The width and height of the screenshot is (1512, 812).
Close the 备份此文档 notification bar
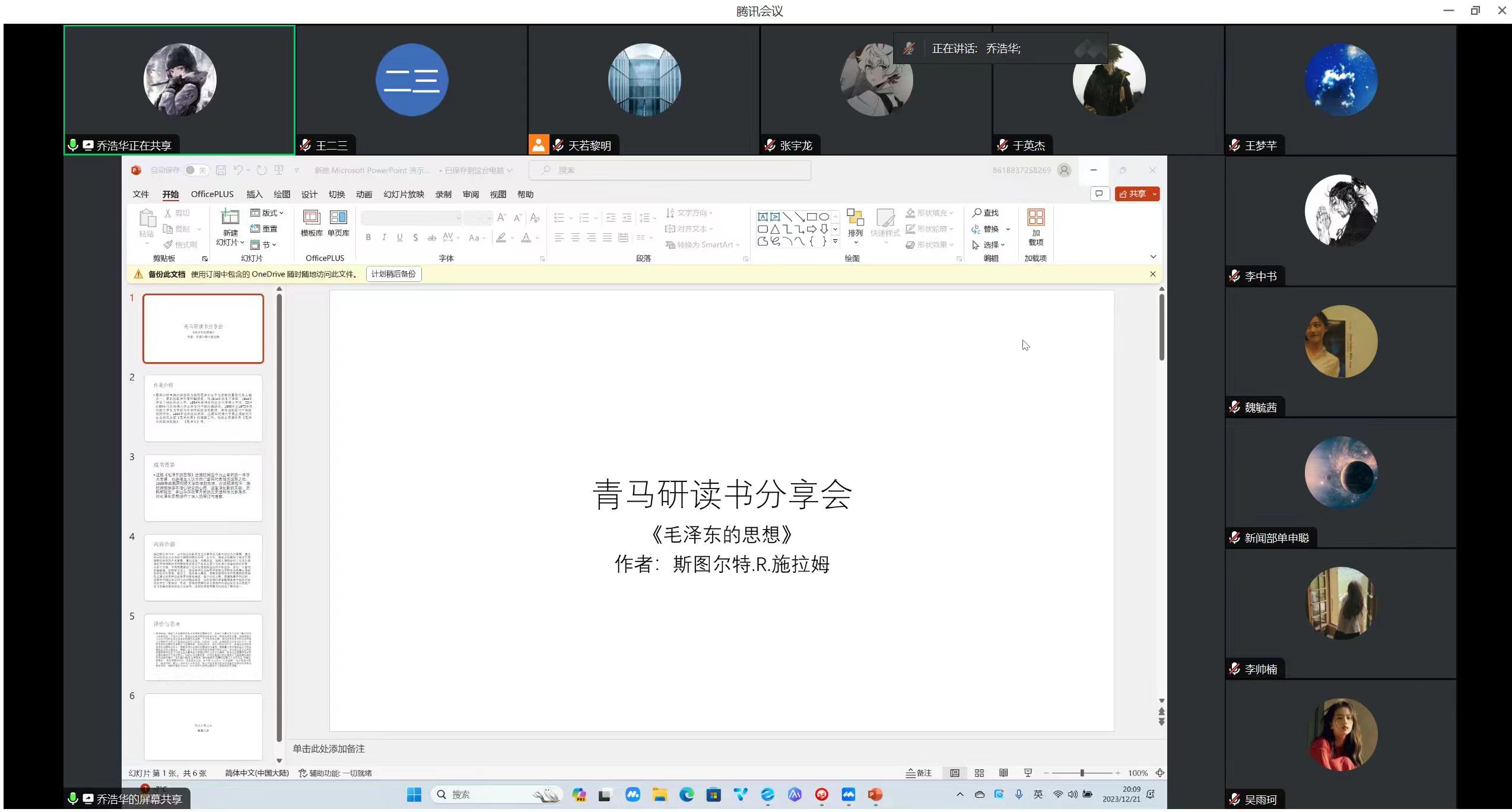pyautogui.click(x=1152, y=274)
